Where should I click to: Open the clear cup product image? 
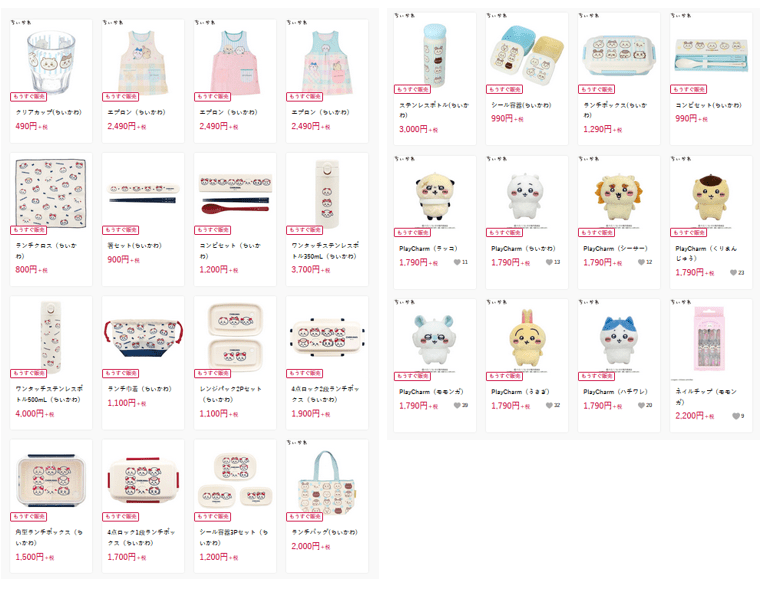(51, 62)
